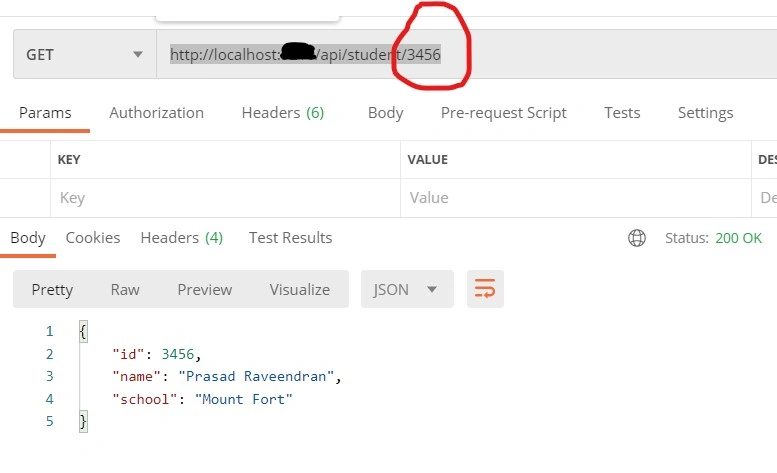This screenshot has height=473, width=777.
Task: Switch to the request Body tab
Action: click(x=386, y=113)
